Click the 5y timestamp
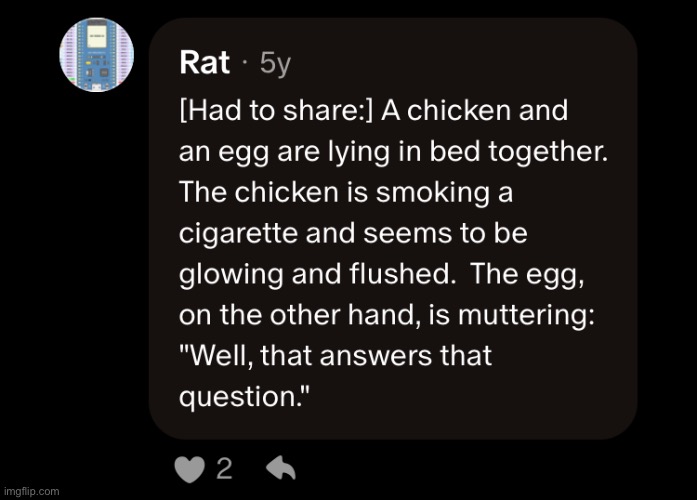 tap(275, 63)
